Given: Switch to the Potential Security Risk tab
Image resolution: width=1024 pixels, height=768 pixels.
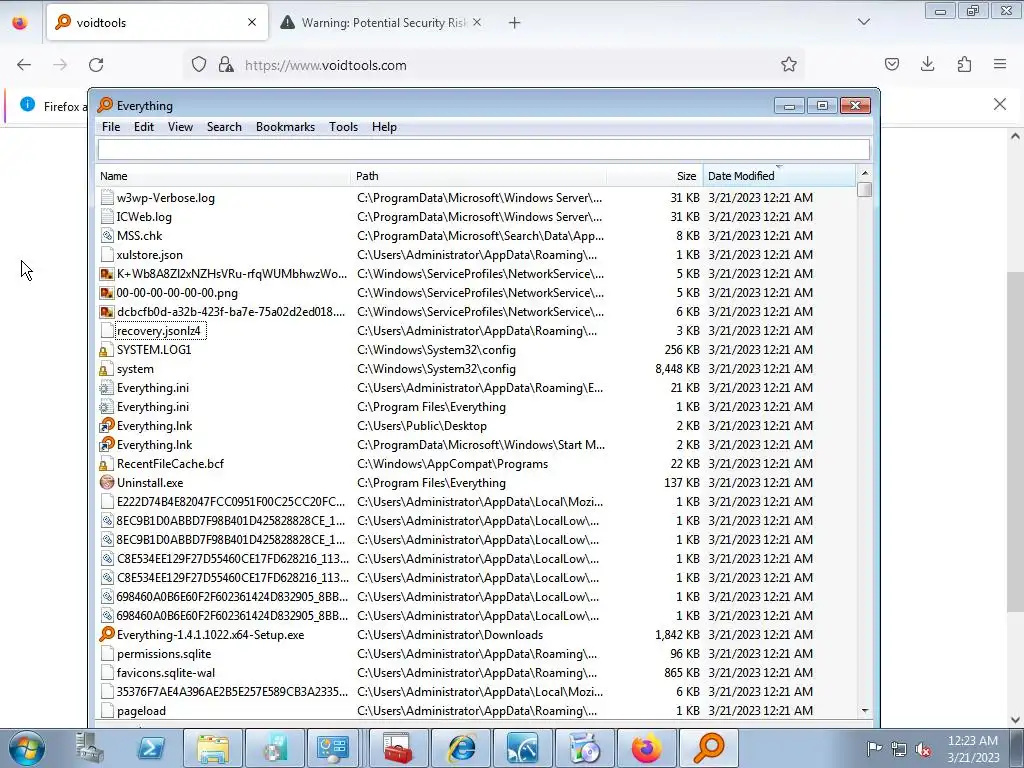Looking at the screenshot, I should point(382,22).
